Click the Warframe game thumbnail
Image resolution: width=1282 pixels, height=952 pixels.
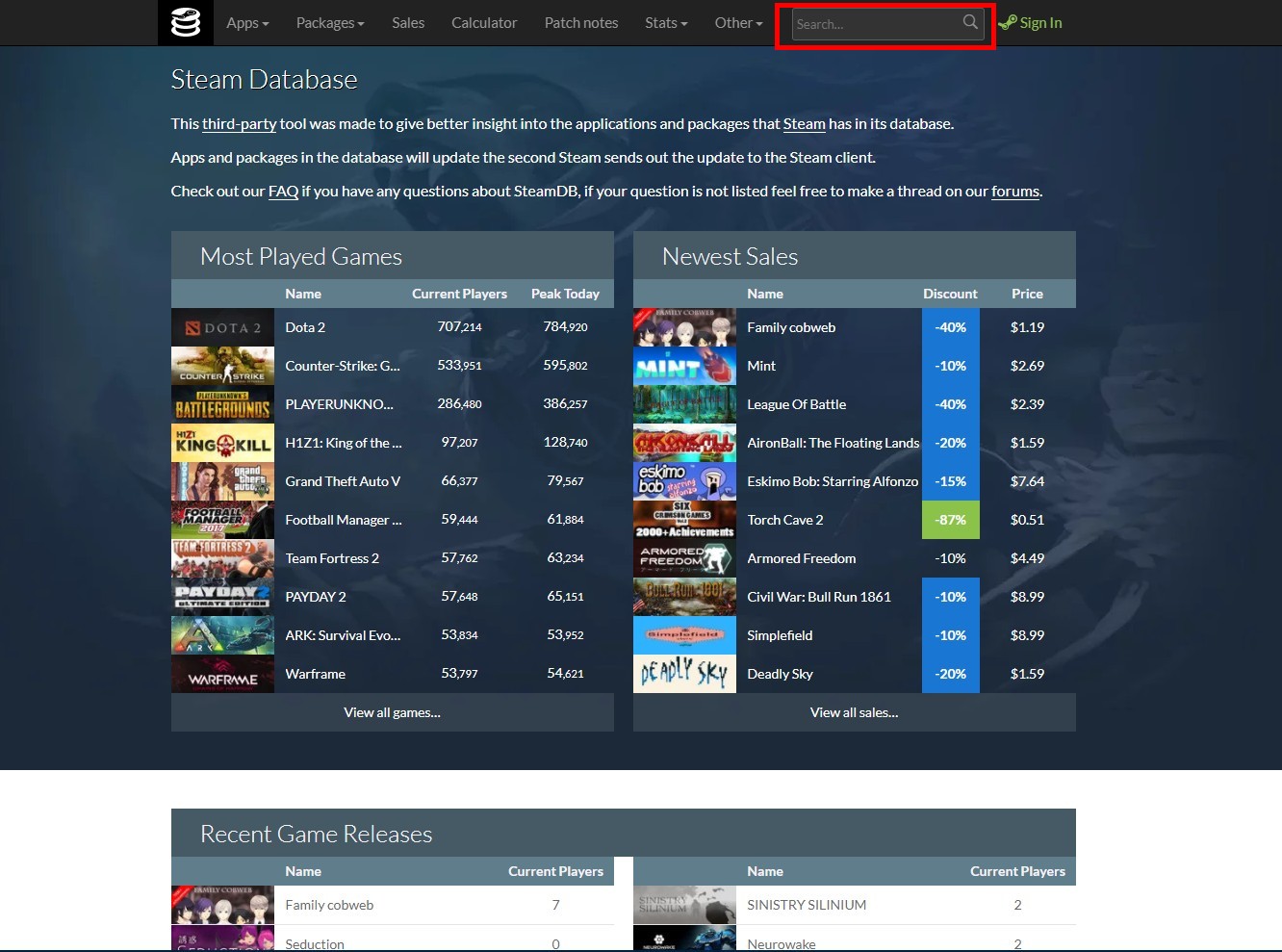tap(222, 674)
